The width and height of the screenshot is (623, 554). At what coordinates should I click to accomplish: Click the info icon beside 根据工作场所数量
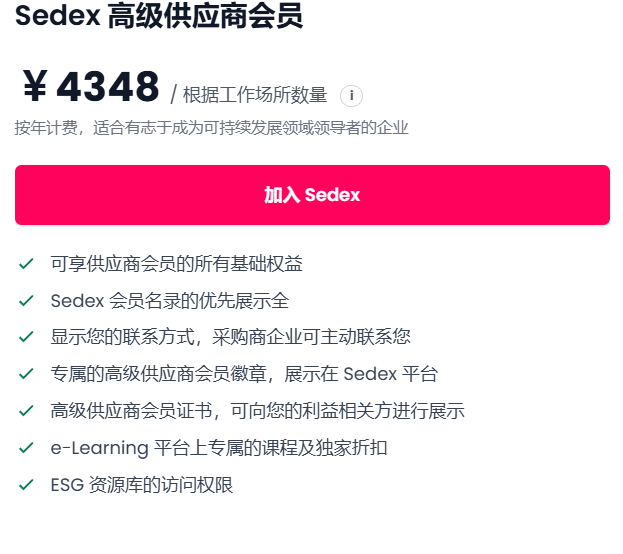(x=351, y=96)
